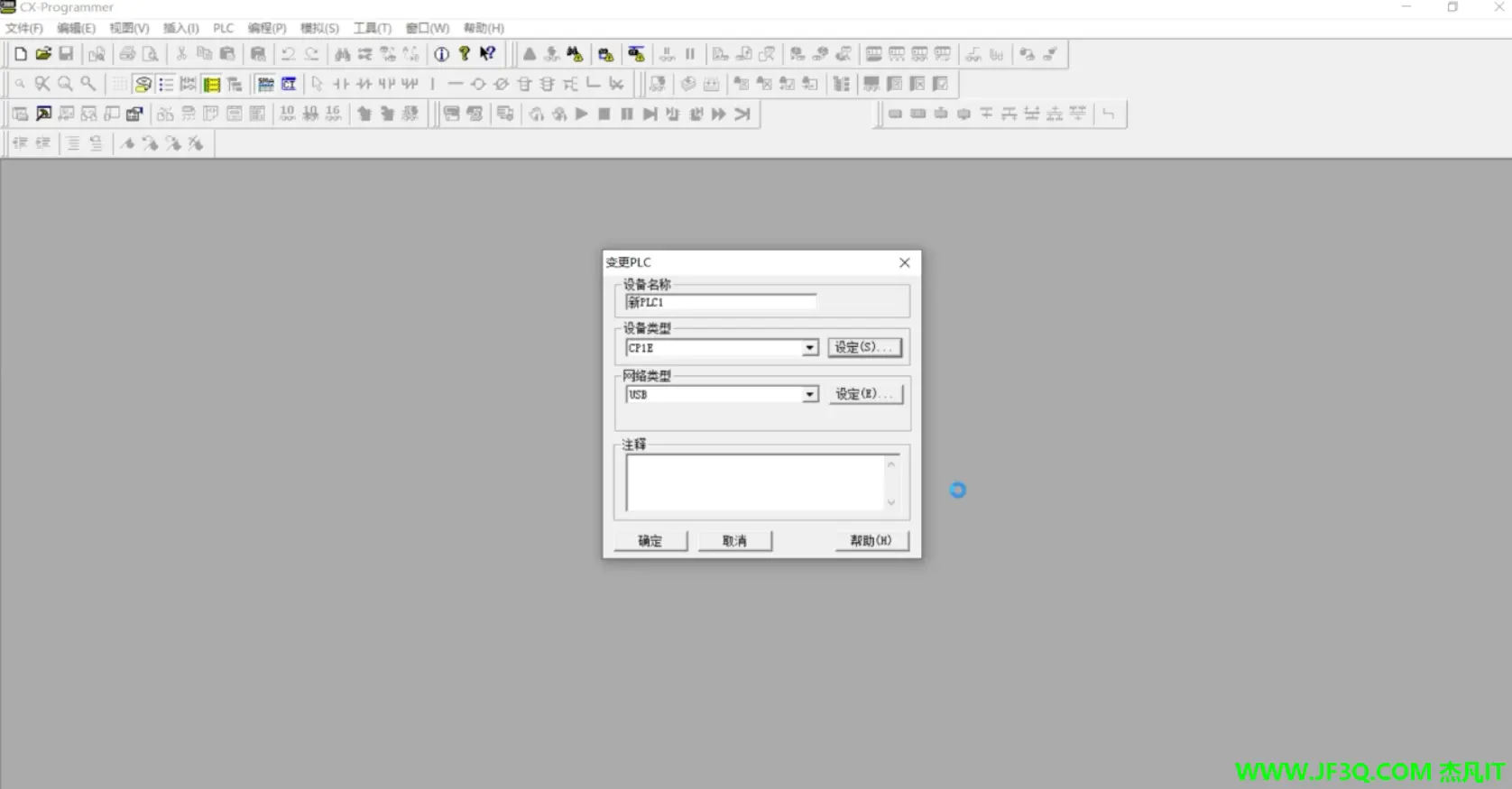The image size is (1512, 789).
Task: Click the 设备名称 text field
Action: coord(721,302)
